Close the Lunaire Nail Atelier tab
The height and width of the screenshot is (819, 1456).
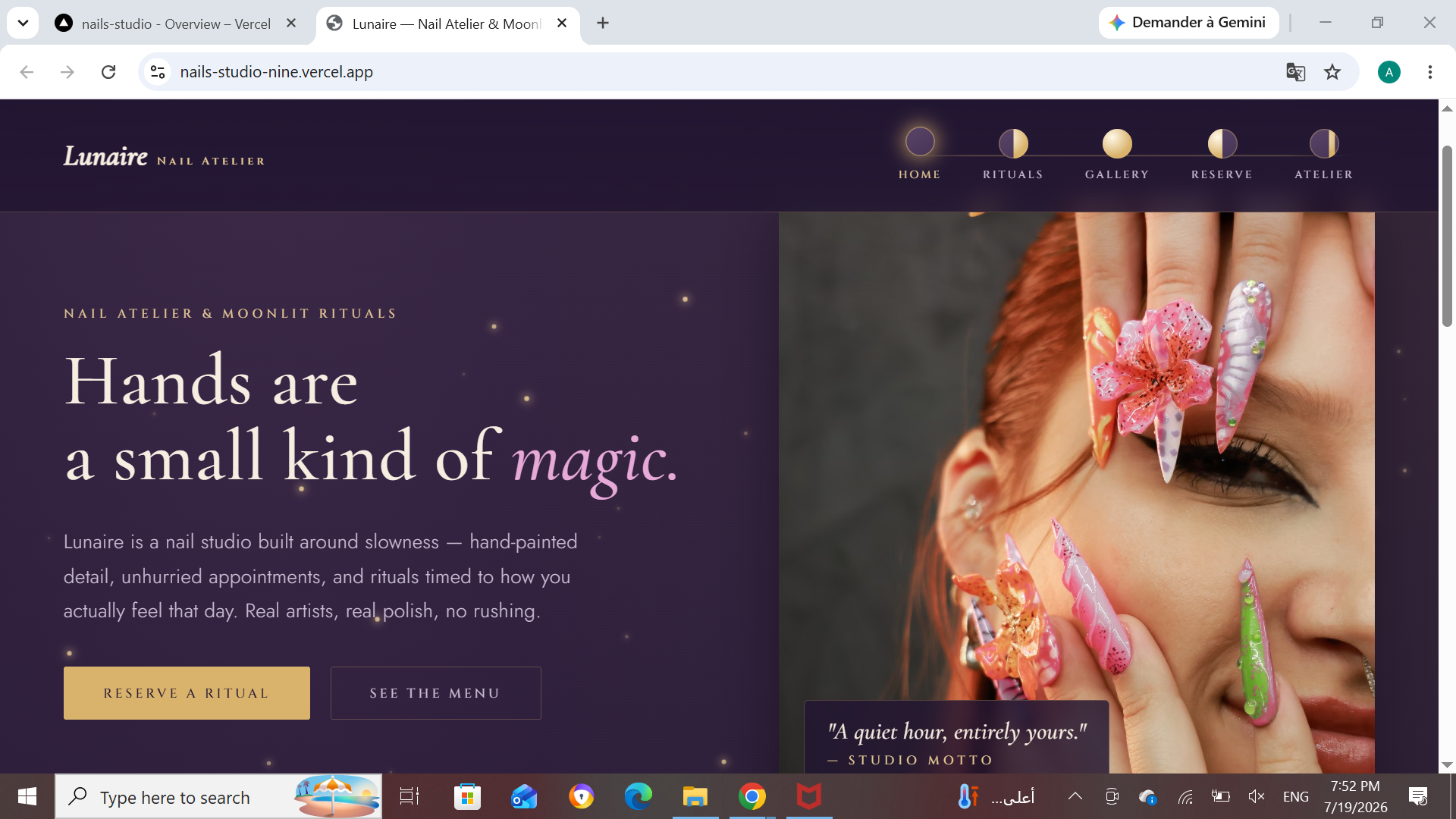(562, 23)
